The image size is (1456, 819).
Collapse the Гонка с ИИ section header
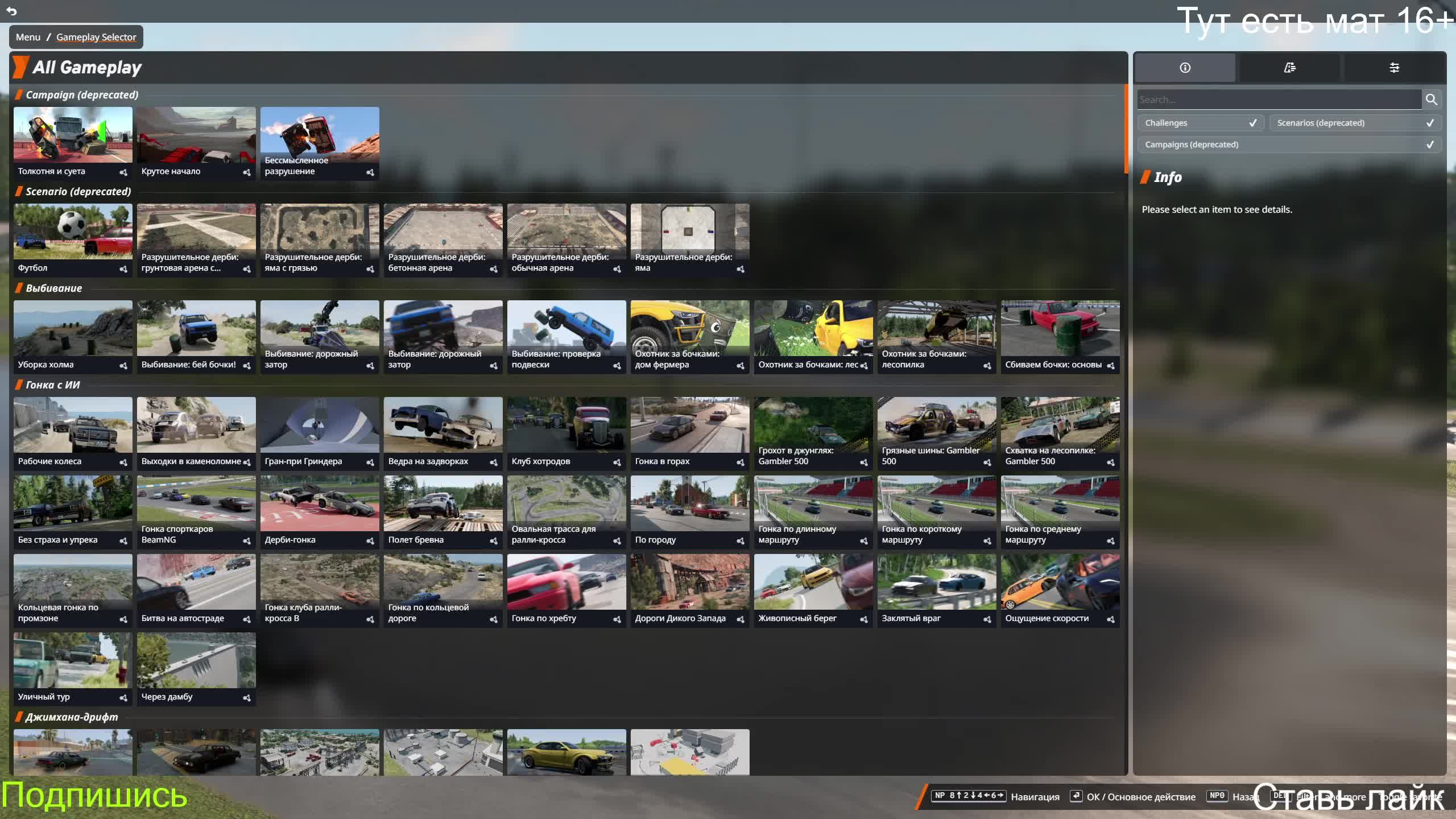coord(52,385)
